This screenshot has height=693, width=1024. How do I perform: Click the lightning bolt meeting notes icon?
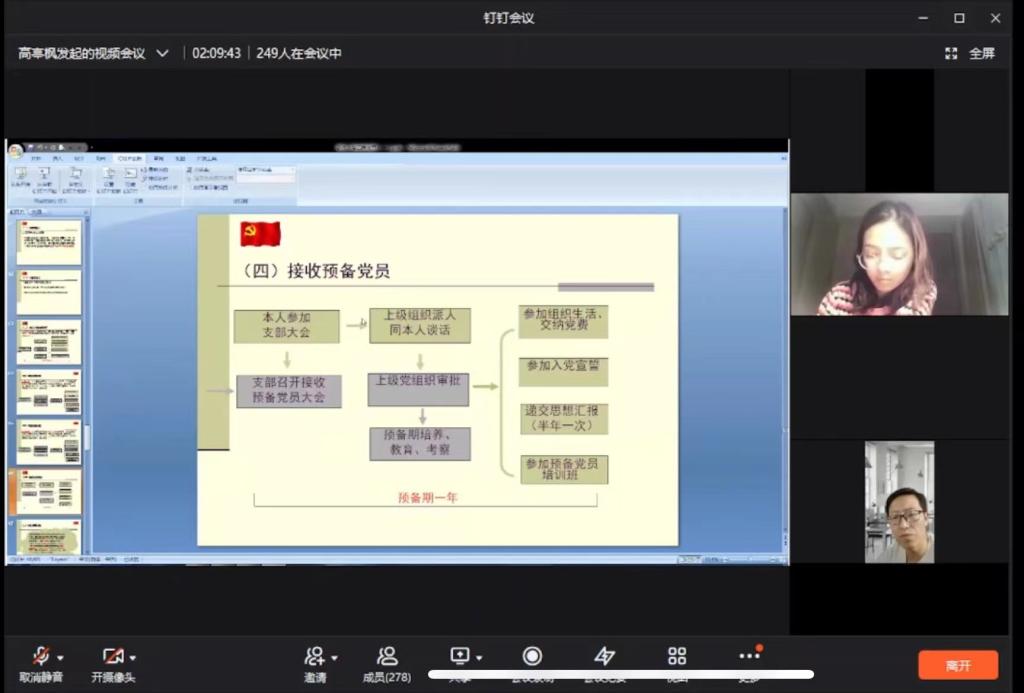[x=605, y=656]
